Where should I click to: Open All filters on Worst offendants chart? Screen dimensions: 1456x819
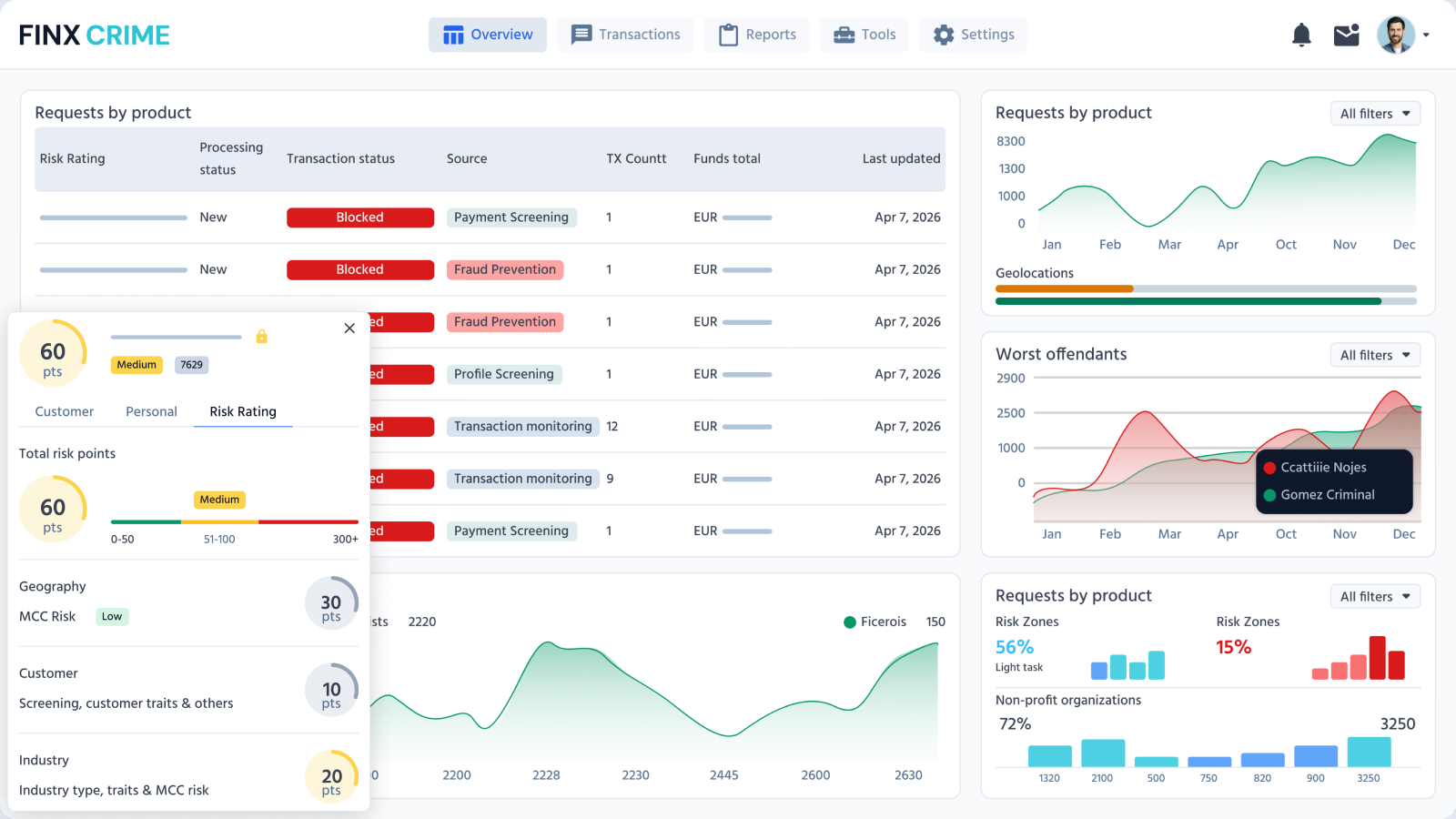click(x=1375, y=355)
